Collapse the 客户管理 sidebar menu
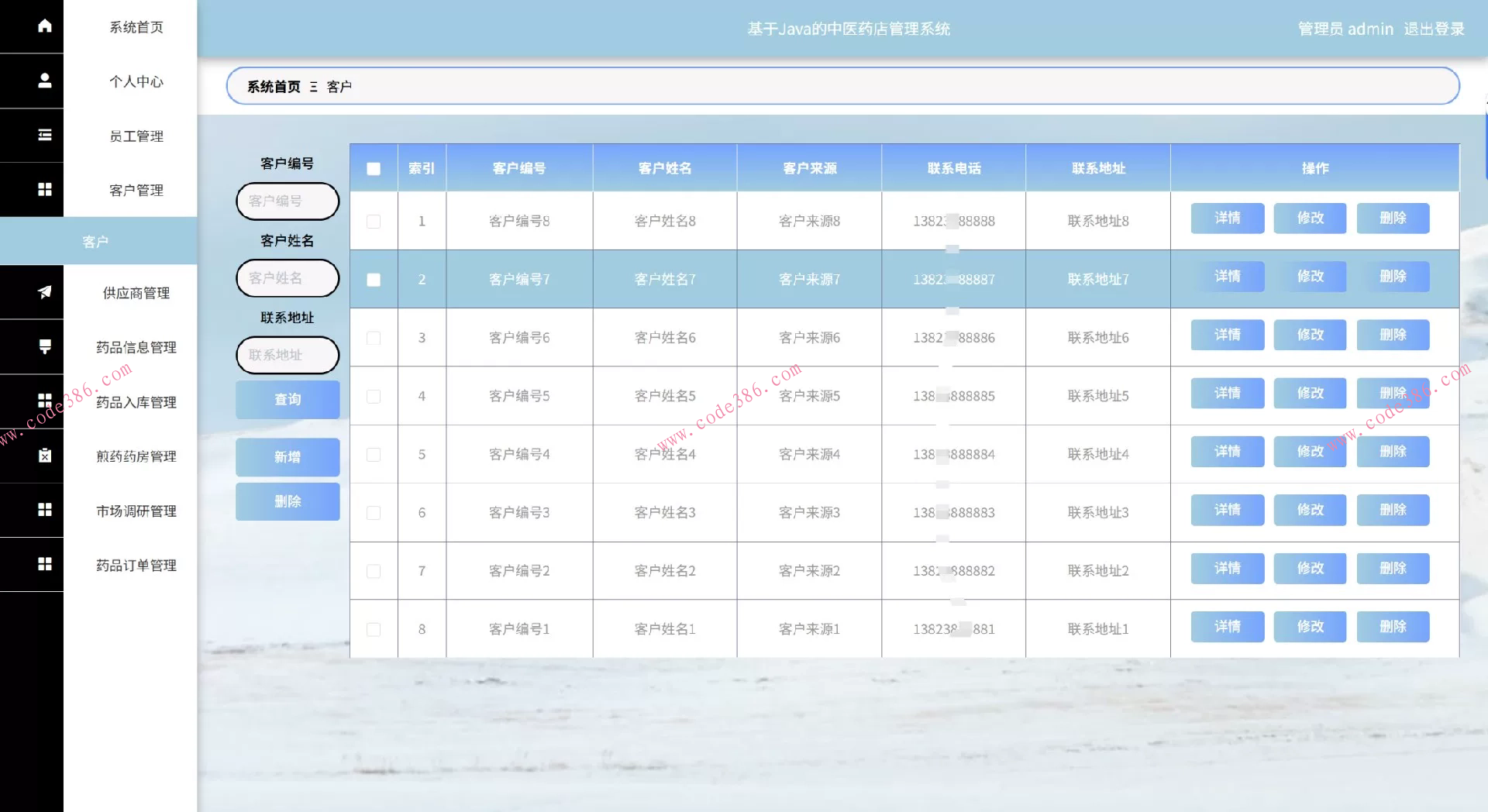Image resolution: width=1488 pixels, height=812 pixels. [x=136, y=190]
